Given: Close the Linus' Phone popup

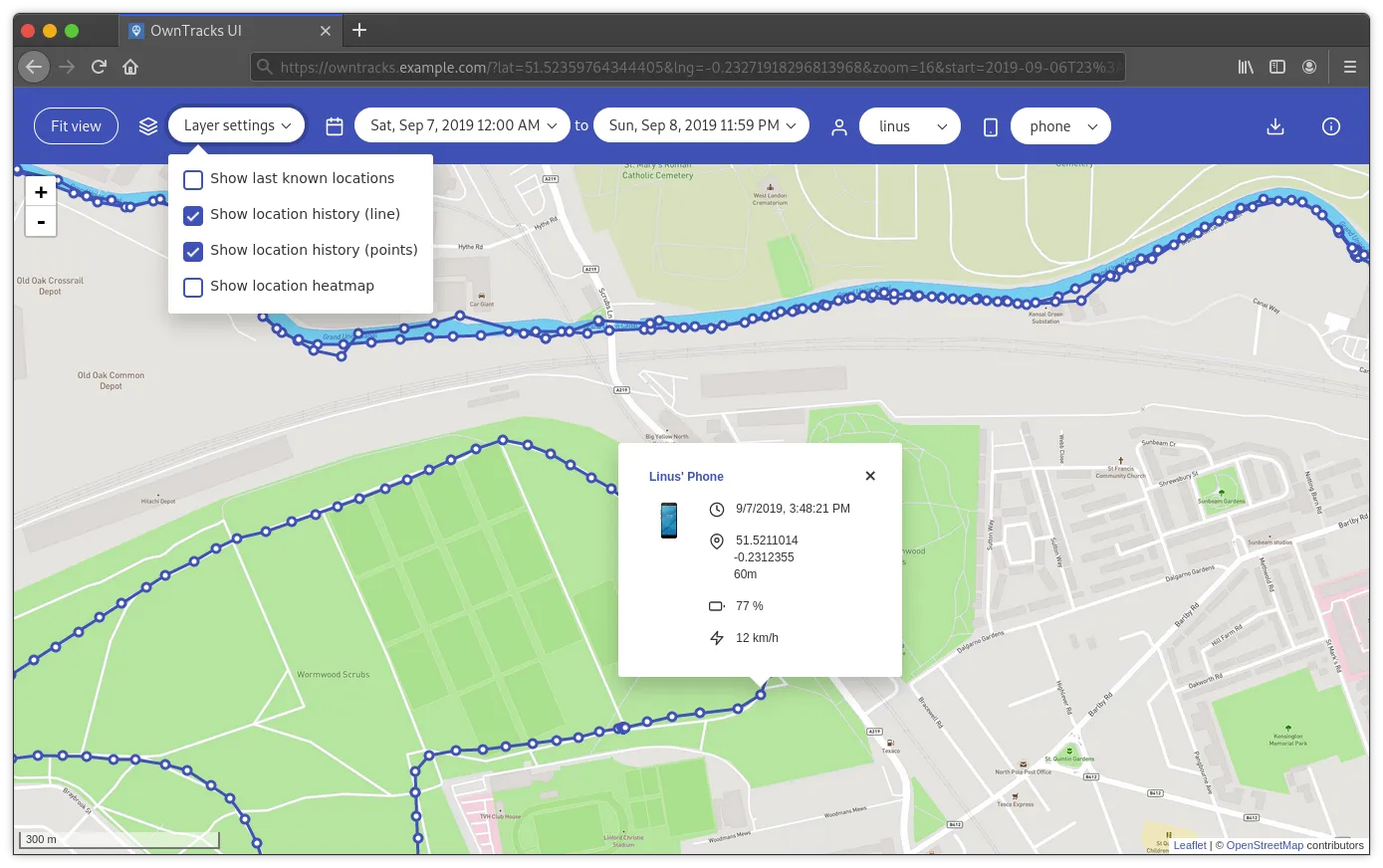Looking at the screenshot, I should [x=870, y=476].
